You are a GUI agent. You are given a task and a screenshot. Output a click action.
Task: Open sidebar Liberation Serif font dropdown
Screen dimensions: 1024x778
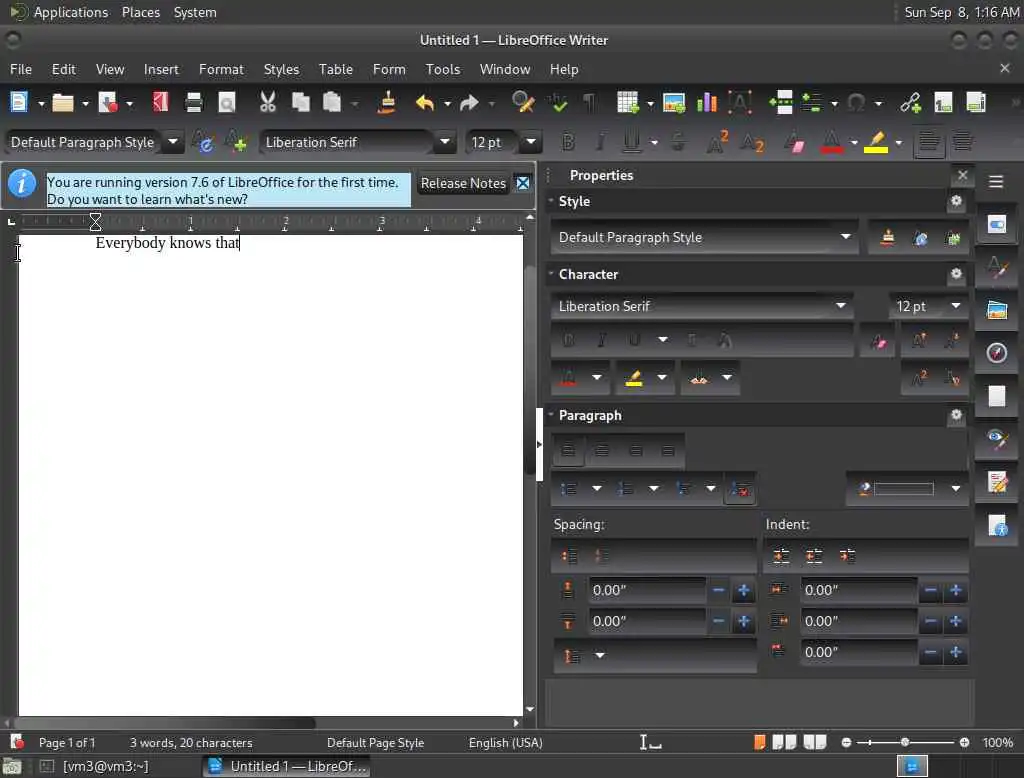click(840, 306)
